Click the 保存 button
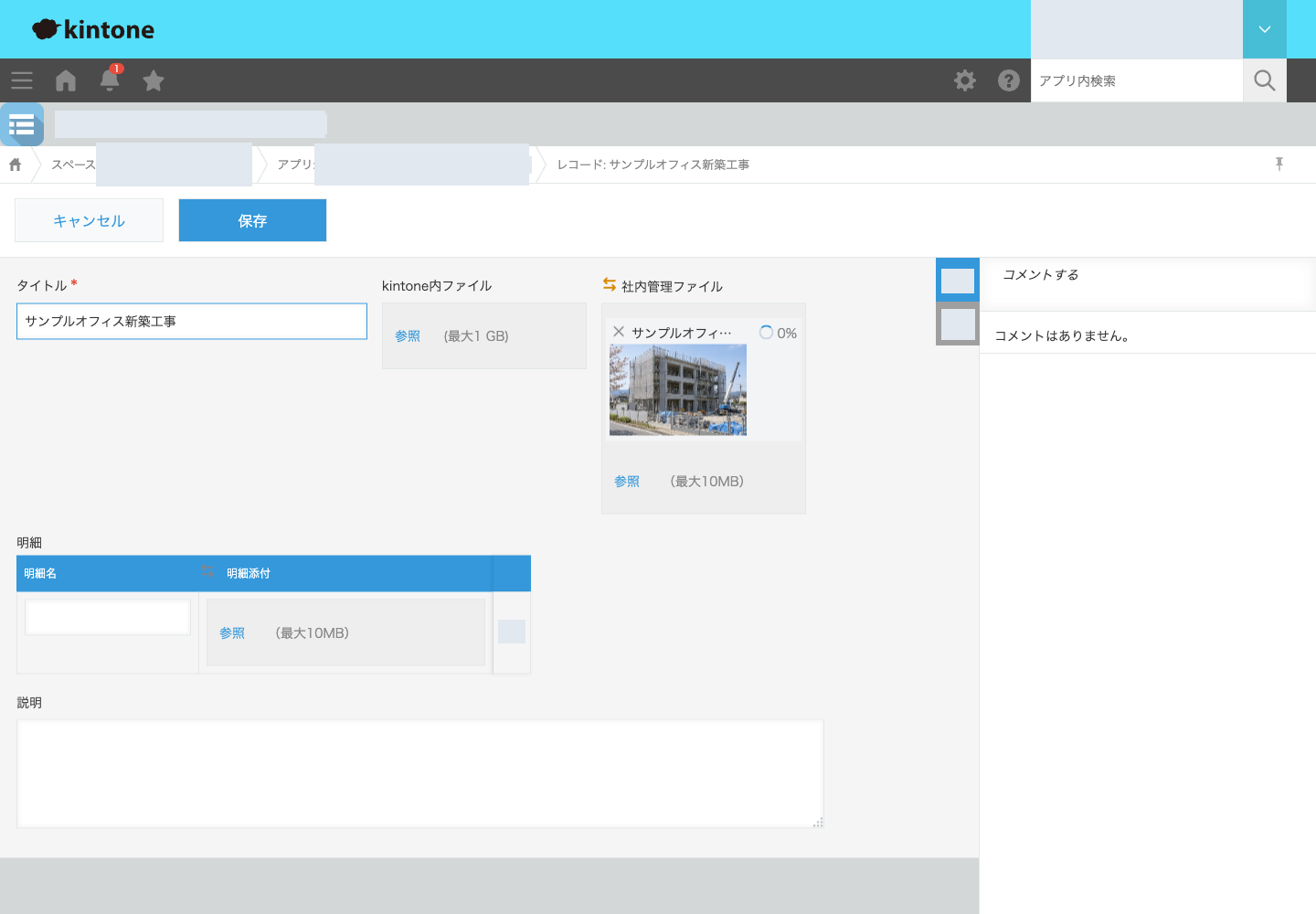Screen dimensions: 1316x914 (252, 220)
